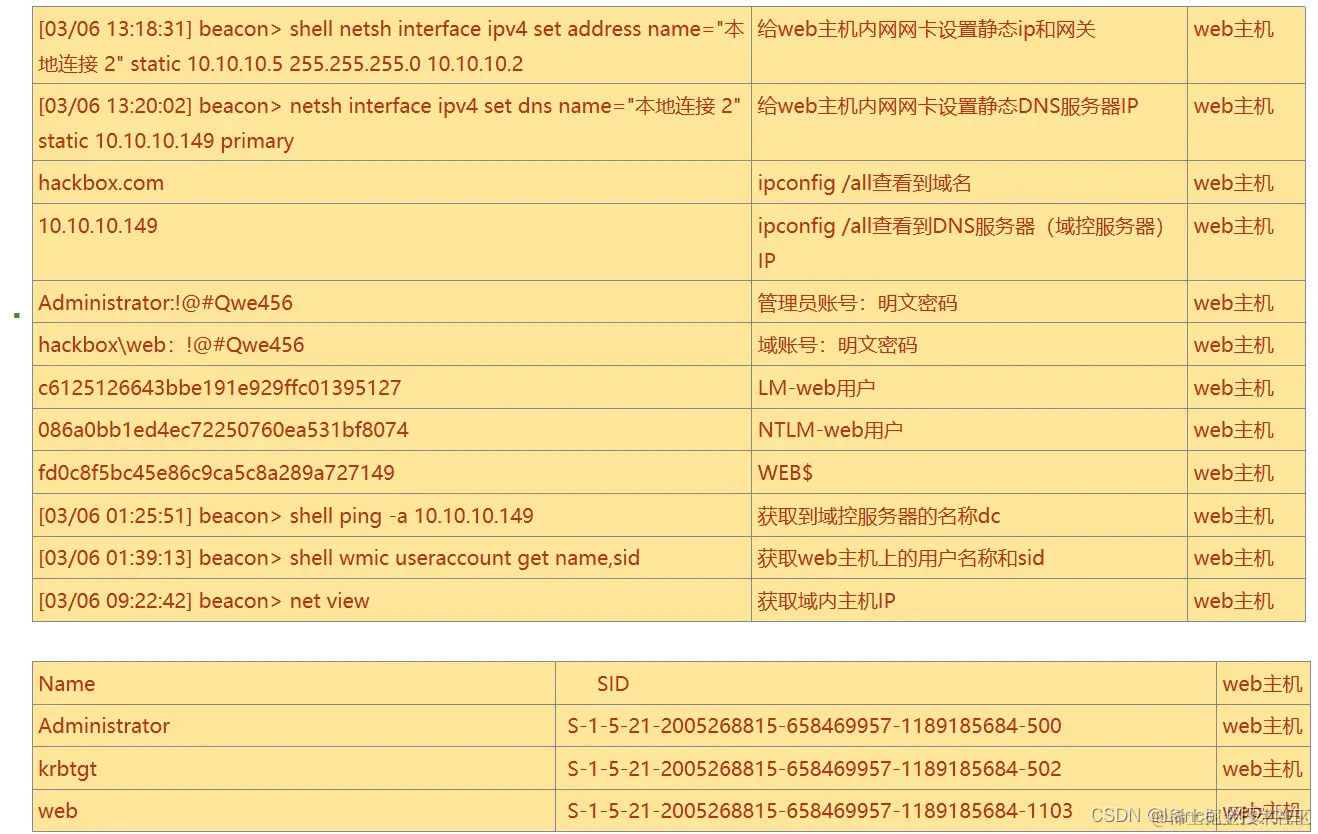The height and width of the screenshot is (834, 1318).
Task: Click the LM-web用户 description cell
Action: click(969, 388)
